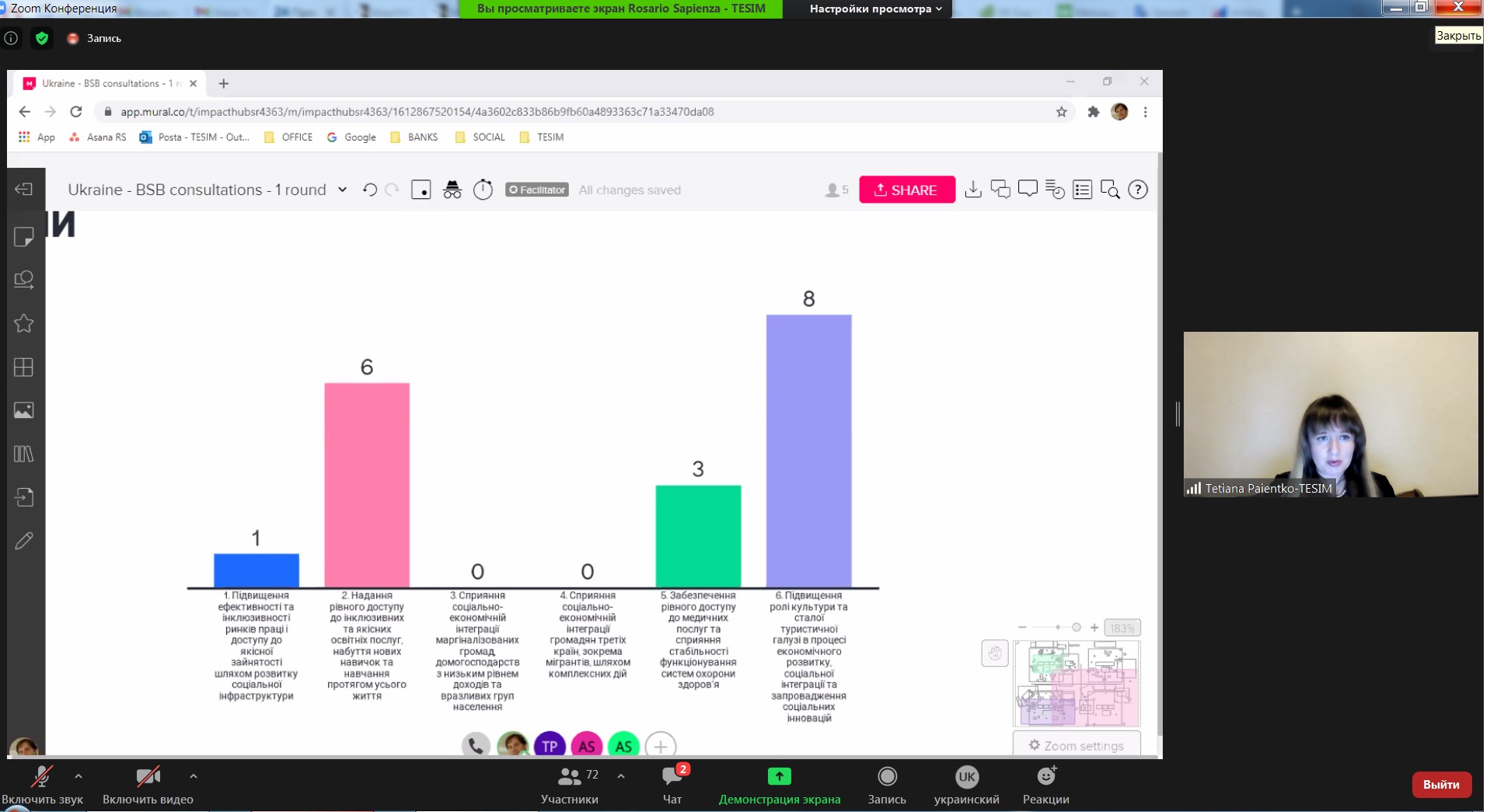Screen dimensions: 1490x812
Task: Open the Mural timer
Action: [x=483, y=190]
